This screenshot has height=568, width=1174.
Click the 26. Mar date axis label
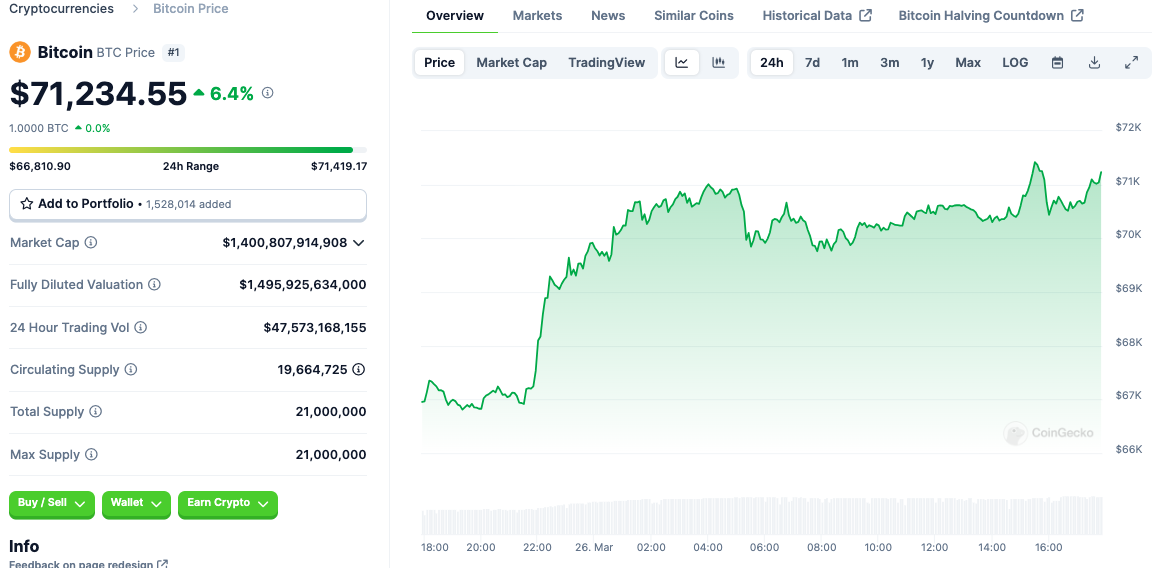click(594, 547)
